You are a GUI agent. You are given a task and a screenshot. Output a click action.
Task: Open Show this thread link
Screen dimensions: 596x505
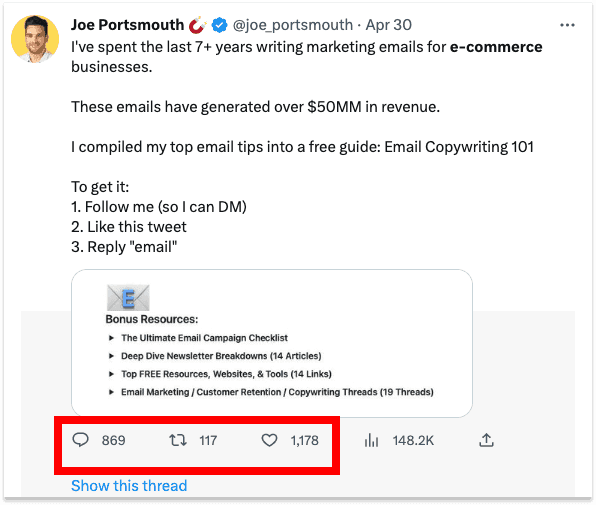tap(129, 486)
